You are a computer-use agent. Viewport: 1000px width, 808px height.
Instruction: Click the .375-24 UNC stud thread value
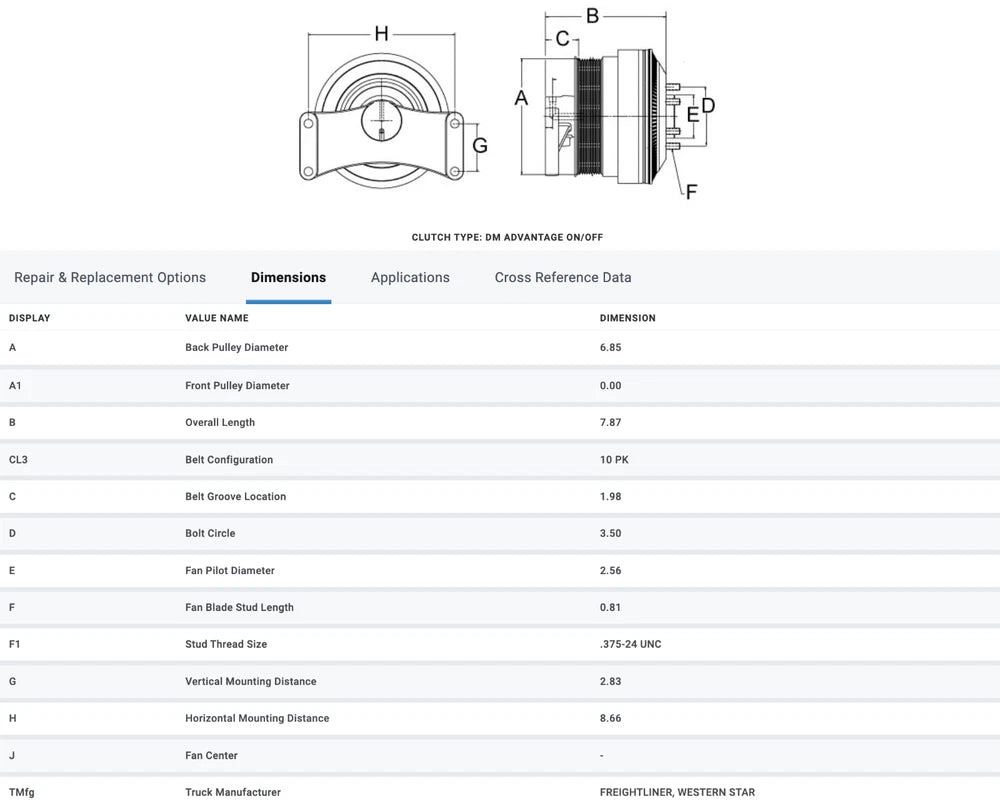[630, 645]
